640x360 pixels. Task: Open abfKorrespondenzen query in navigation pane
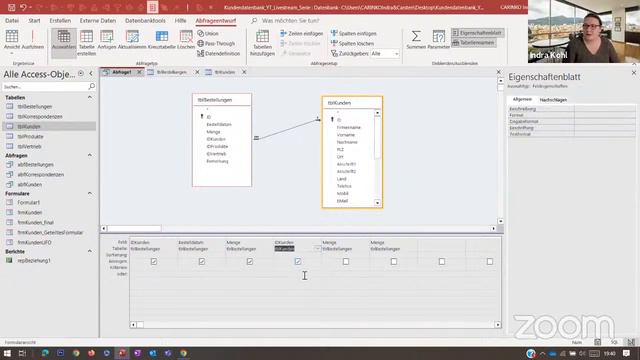click(40, 174)
